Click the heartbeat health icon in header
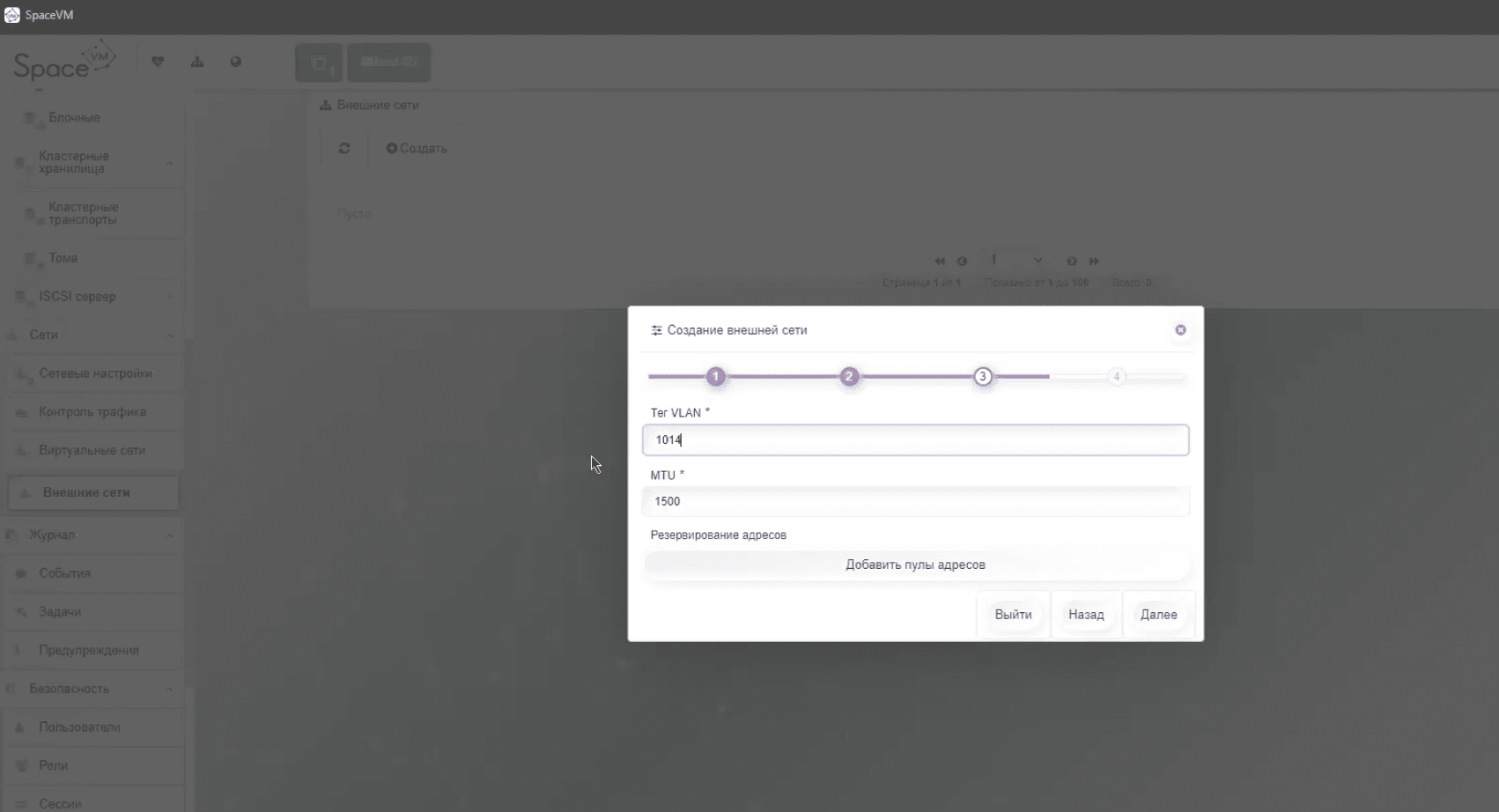1499x812 pixels. click(159, 62)
